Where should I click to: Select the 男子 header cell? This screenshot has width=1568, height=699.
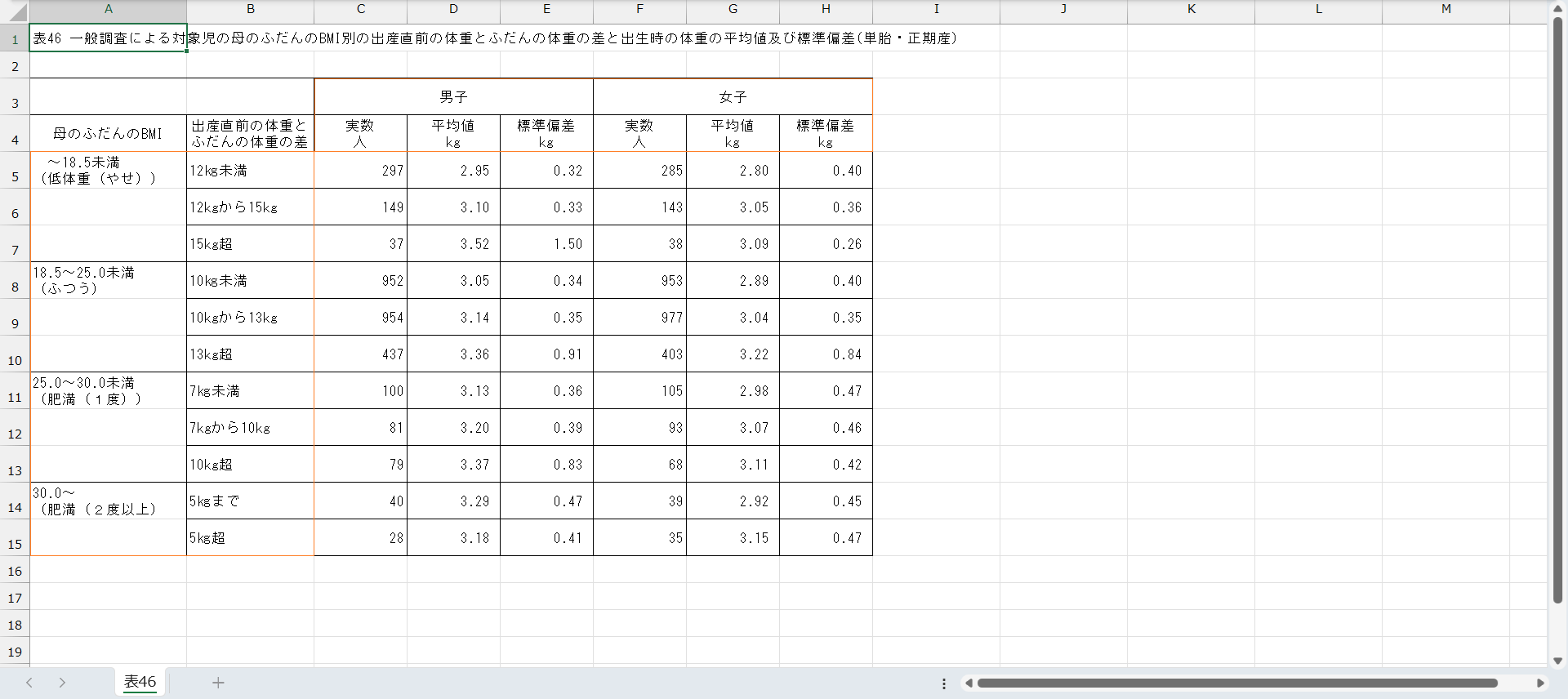[x=453, y=97]
